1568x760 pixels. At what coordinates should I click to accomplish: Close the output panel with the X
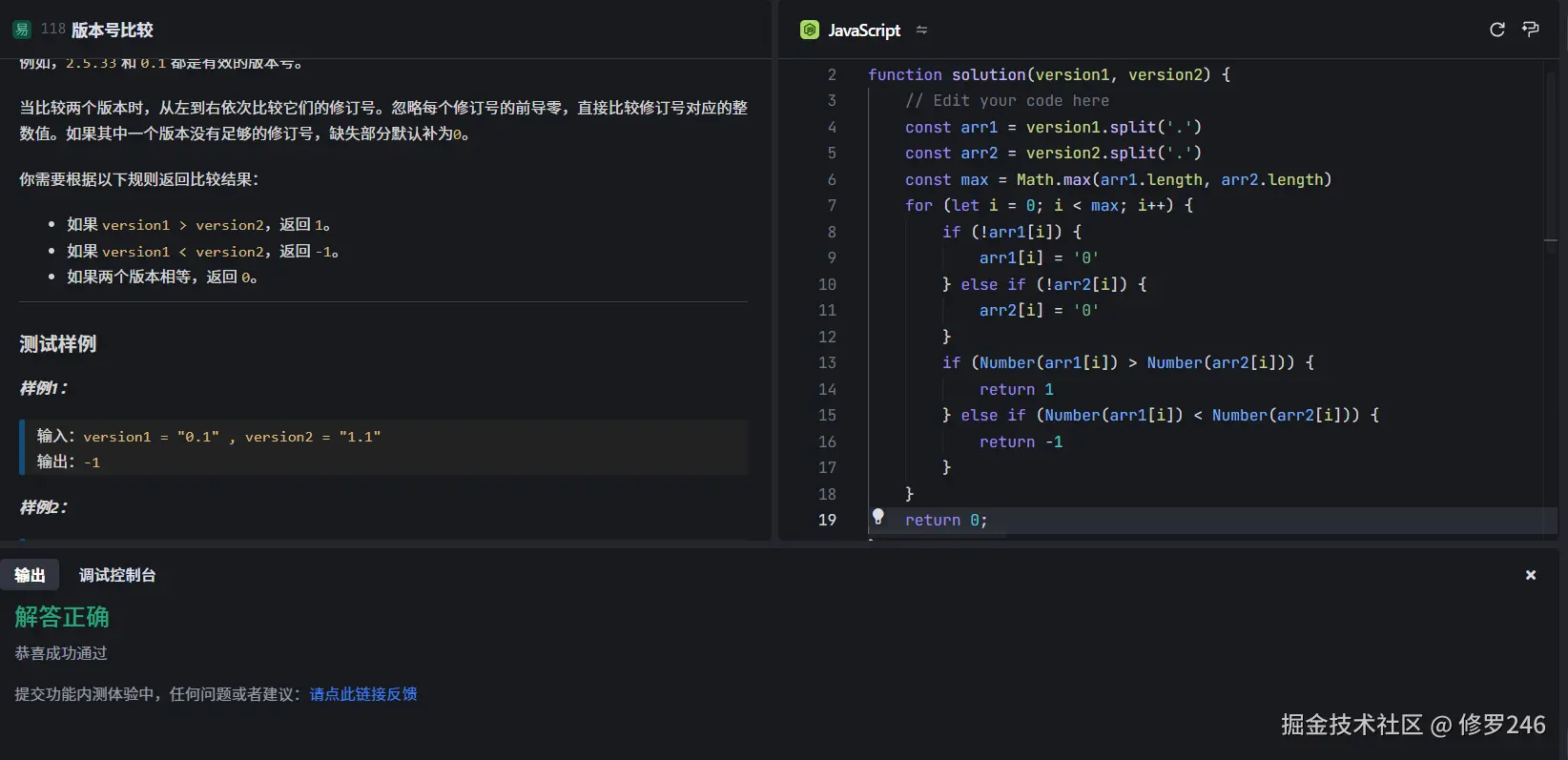pos(1531,575)
